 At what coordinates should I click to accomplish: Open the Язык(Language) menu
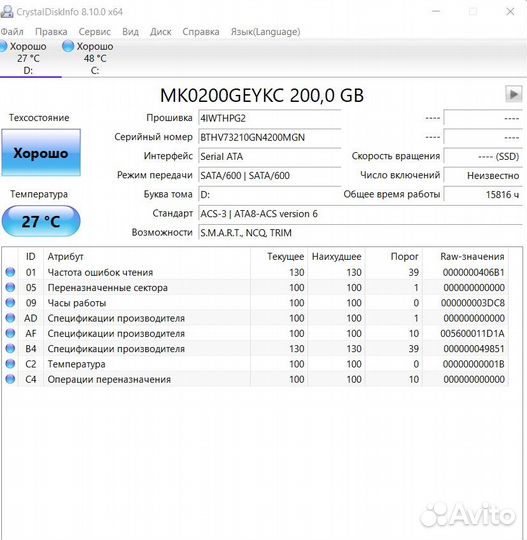pyautogui.click(x=265, y=32)
